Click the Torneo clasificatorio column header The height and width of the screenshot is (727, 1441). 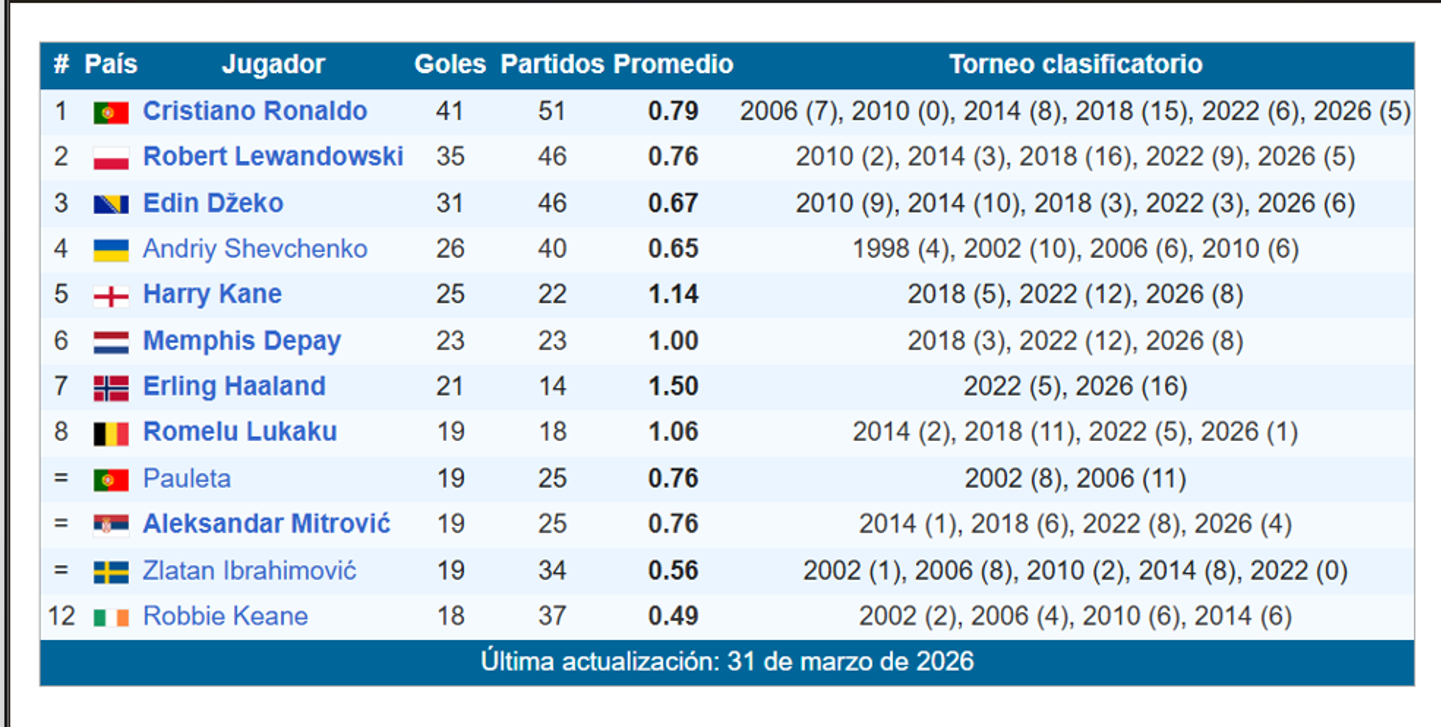[x=1075, y=65]
